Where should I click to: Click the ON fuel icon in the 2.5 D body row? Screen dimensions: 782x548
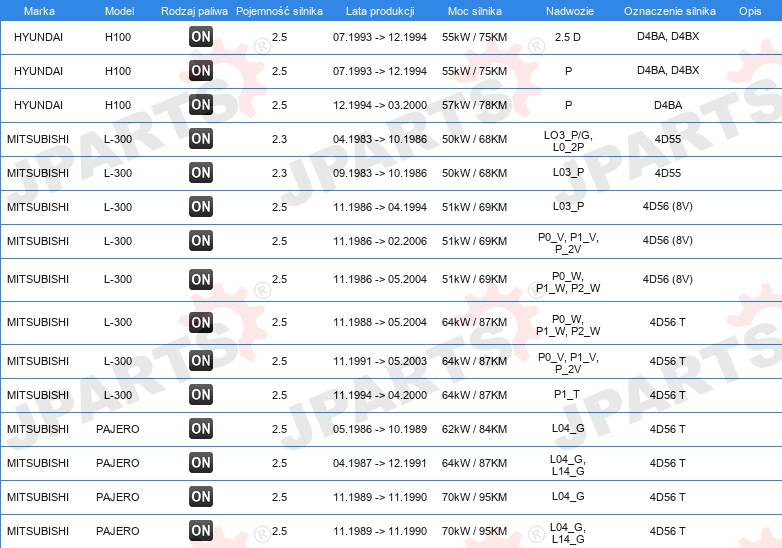(x=201, y=36)
